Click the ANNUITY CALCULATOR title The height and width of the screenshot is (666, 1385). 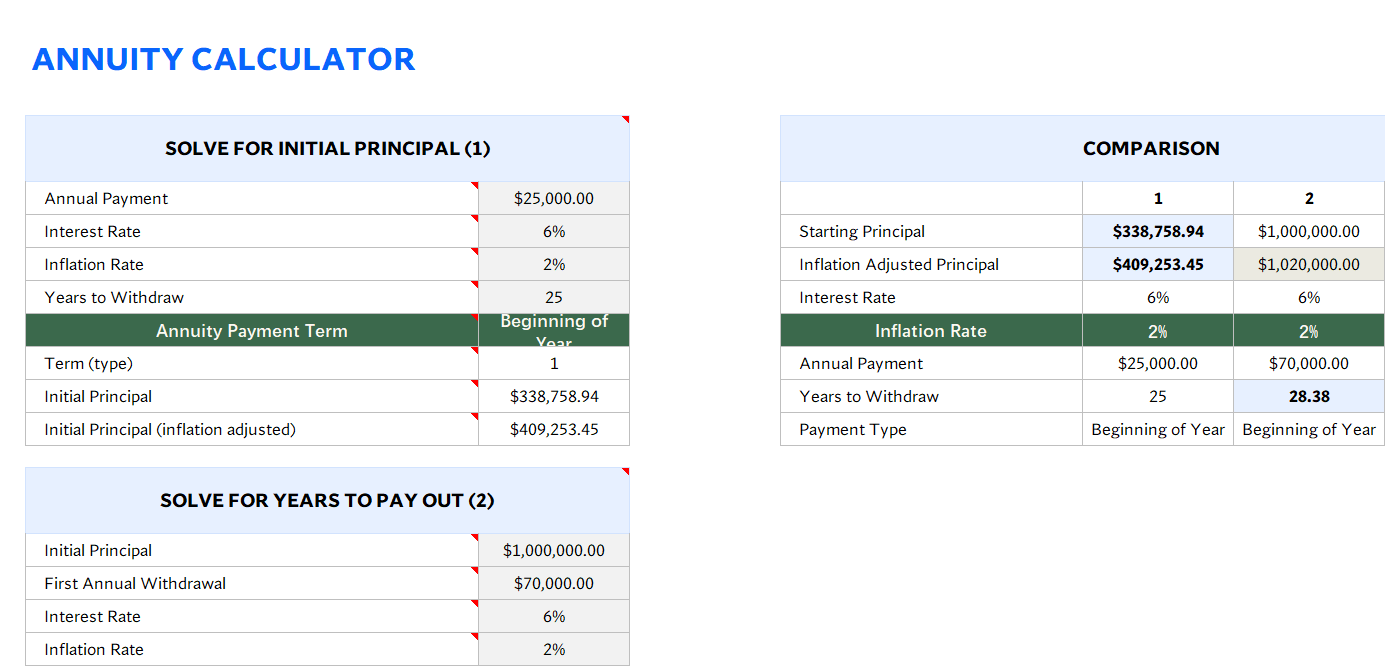click(223, 59)
